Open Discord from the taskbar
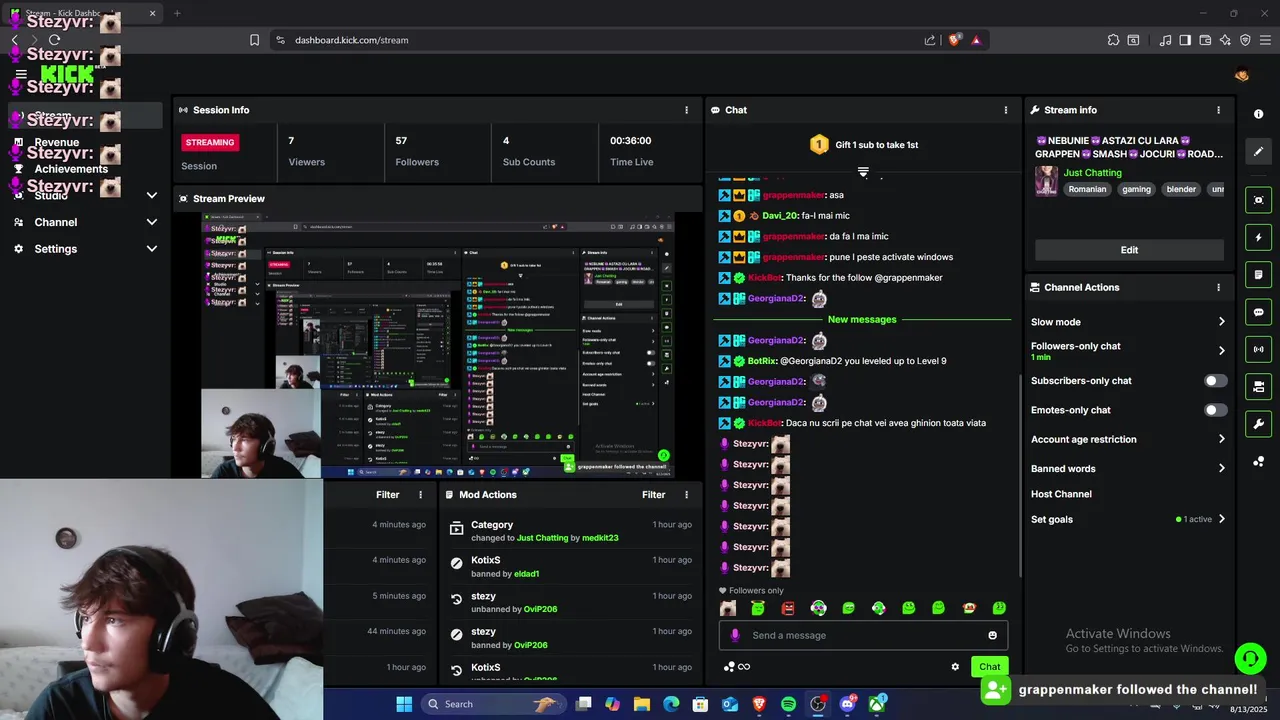 (847, 704)
